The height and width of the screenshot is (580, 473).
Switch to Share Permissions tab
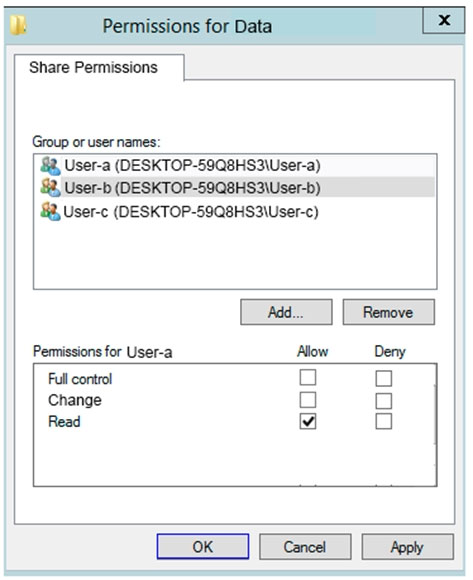pyautogui.click(x=93, y=68)
